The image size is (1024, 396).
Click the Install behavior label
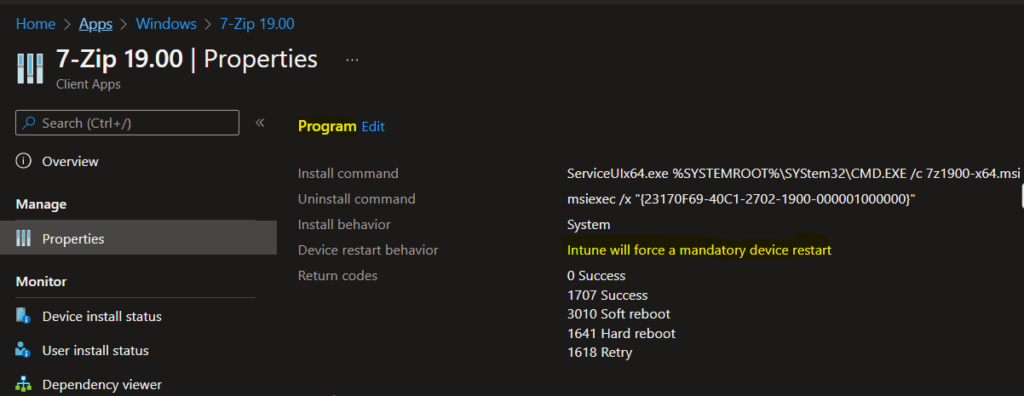tap(344, 225)
